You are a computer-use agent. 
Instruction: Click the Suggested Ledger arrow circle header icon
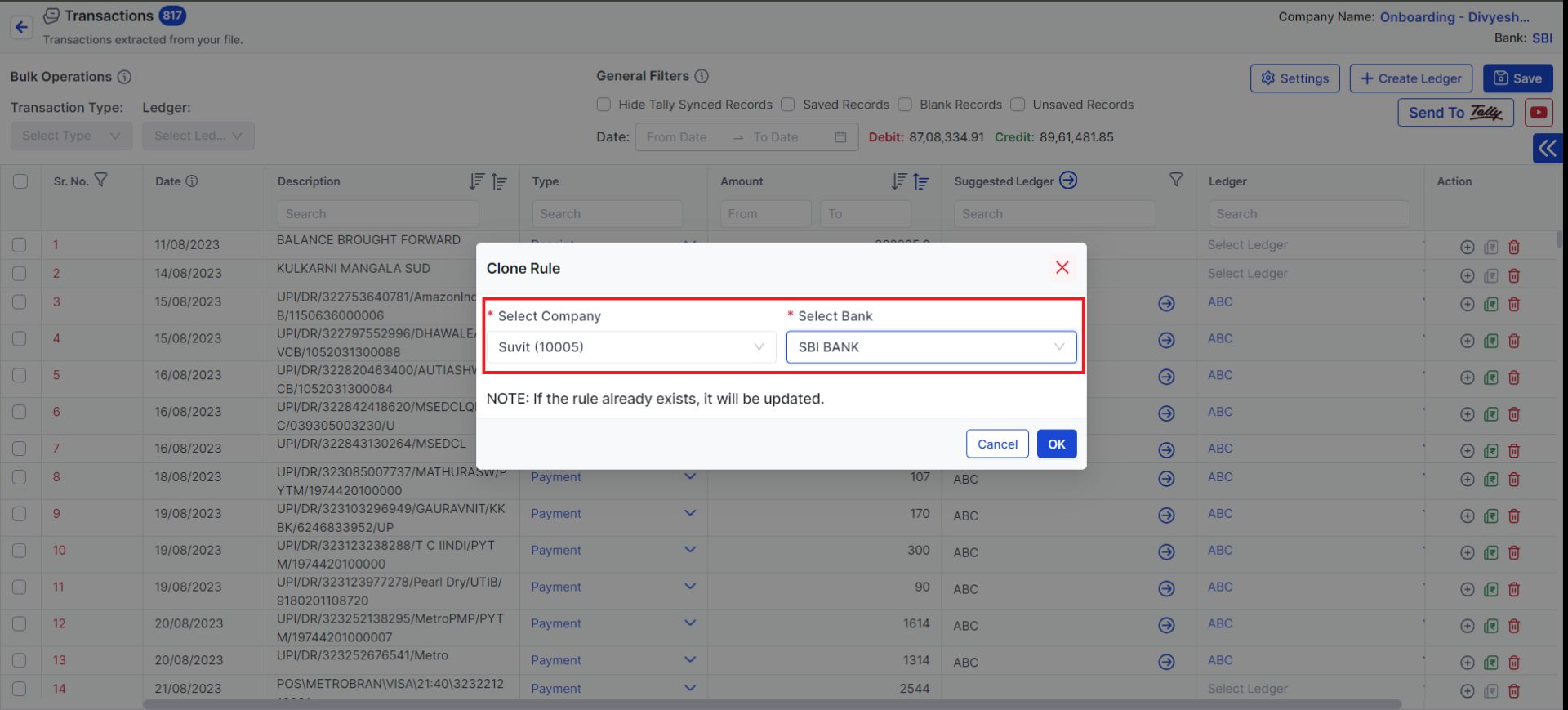1068,180
